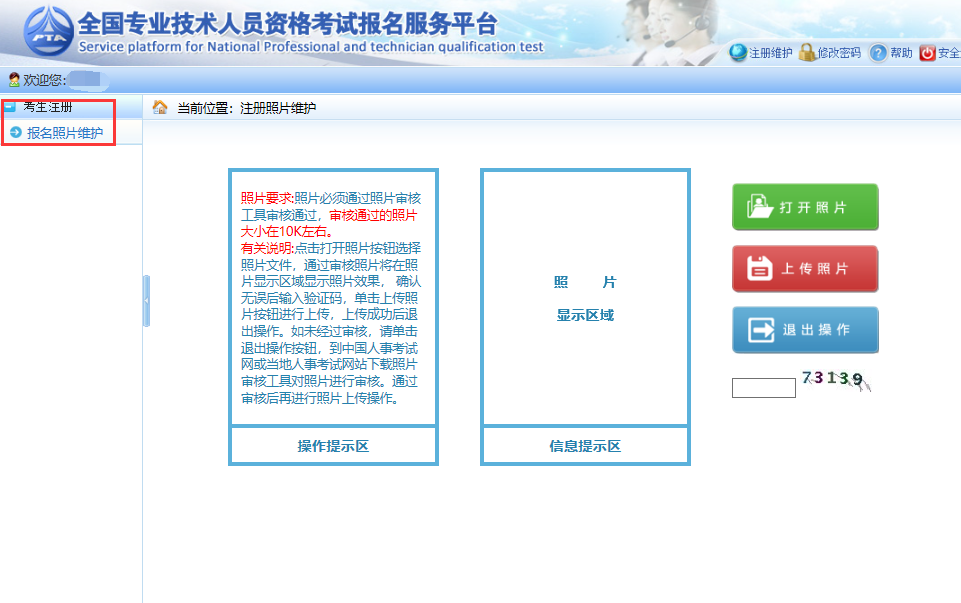Click the PTA logo in the header
Viewport: 961px width, 603px height.
point(48,33)
